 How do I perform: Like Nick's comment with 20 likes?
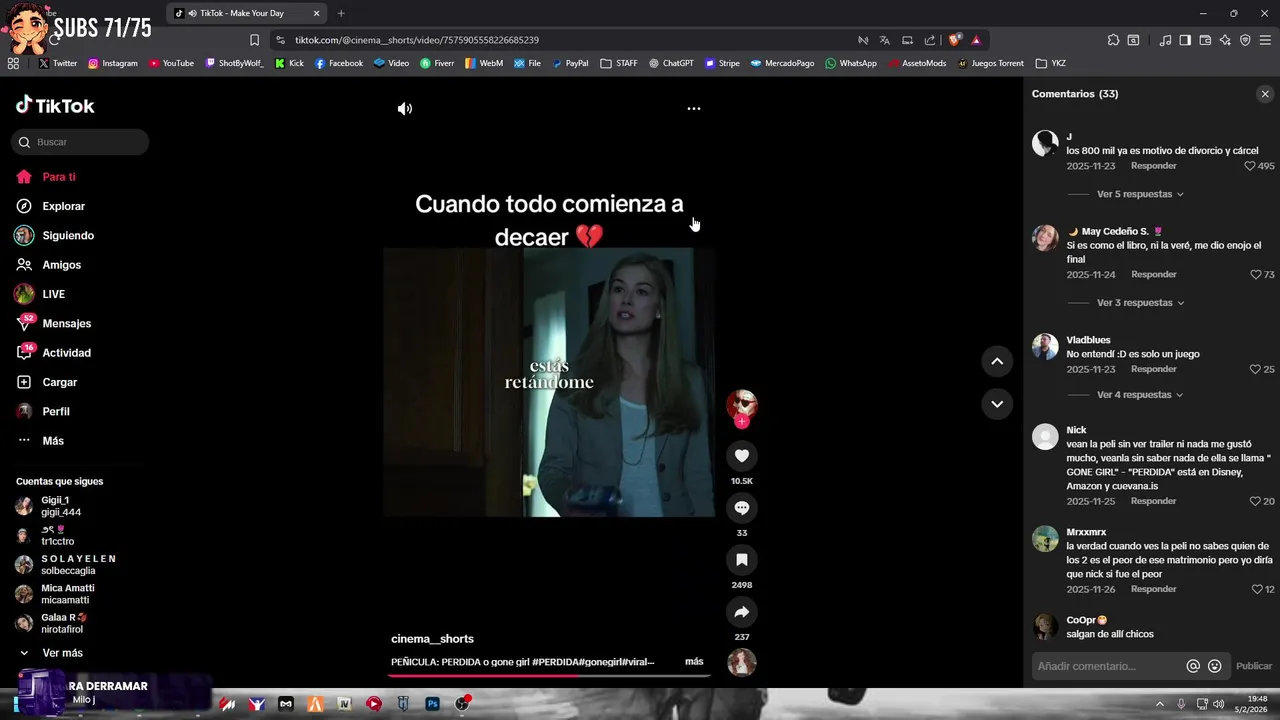1256,502
